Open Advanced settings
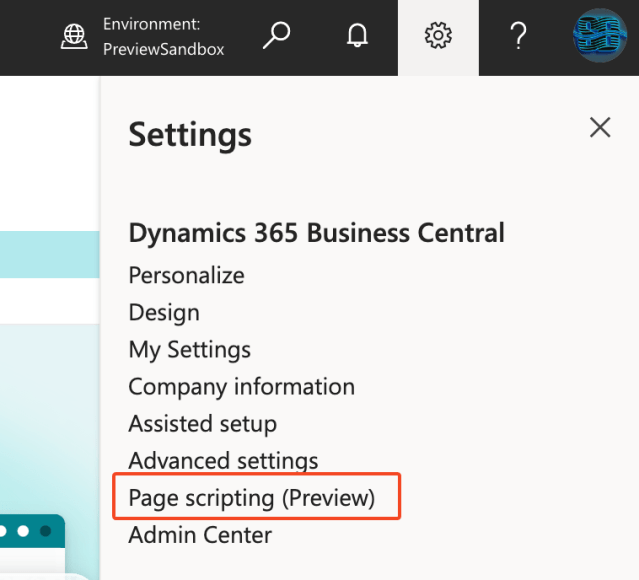This screenshot has height=580, width=639. coord(223,461)
